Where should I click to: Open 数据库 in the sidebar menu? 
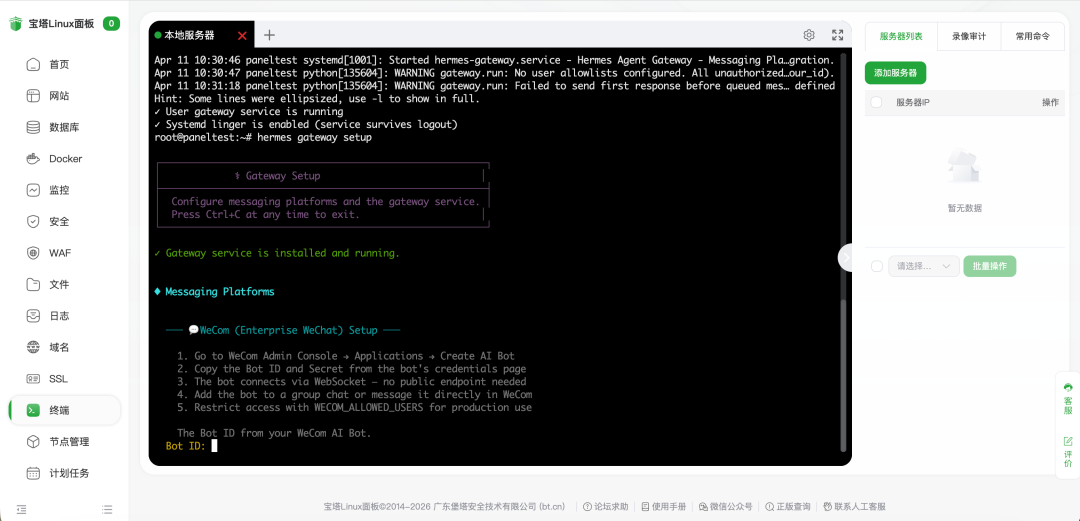coord(64,127)
